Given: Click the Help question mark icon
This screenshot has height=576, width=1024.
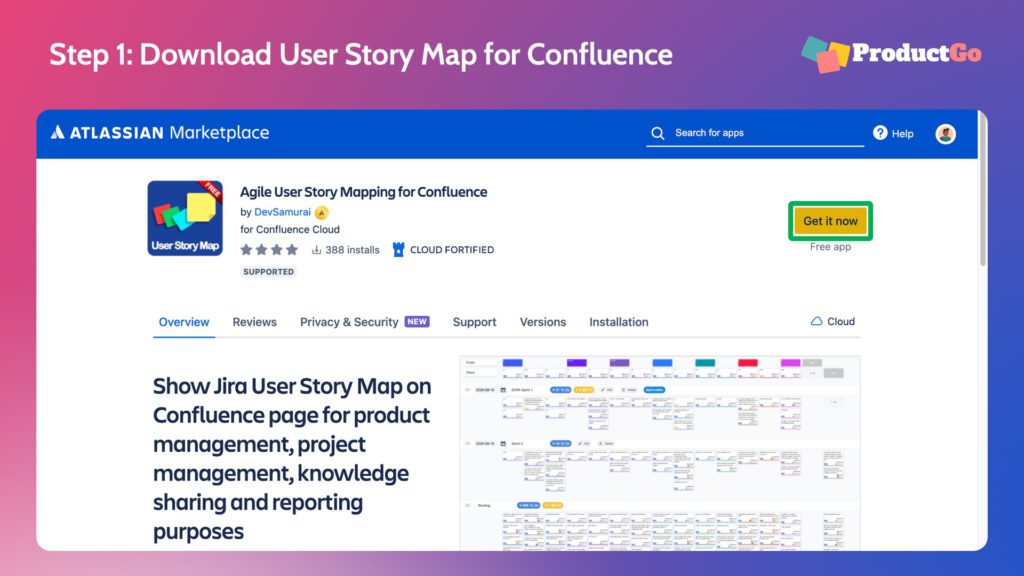Looking at the screenshot, I should coord(879,132).
